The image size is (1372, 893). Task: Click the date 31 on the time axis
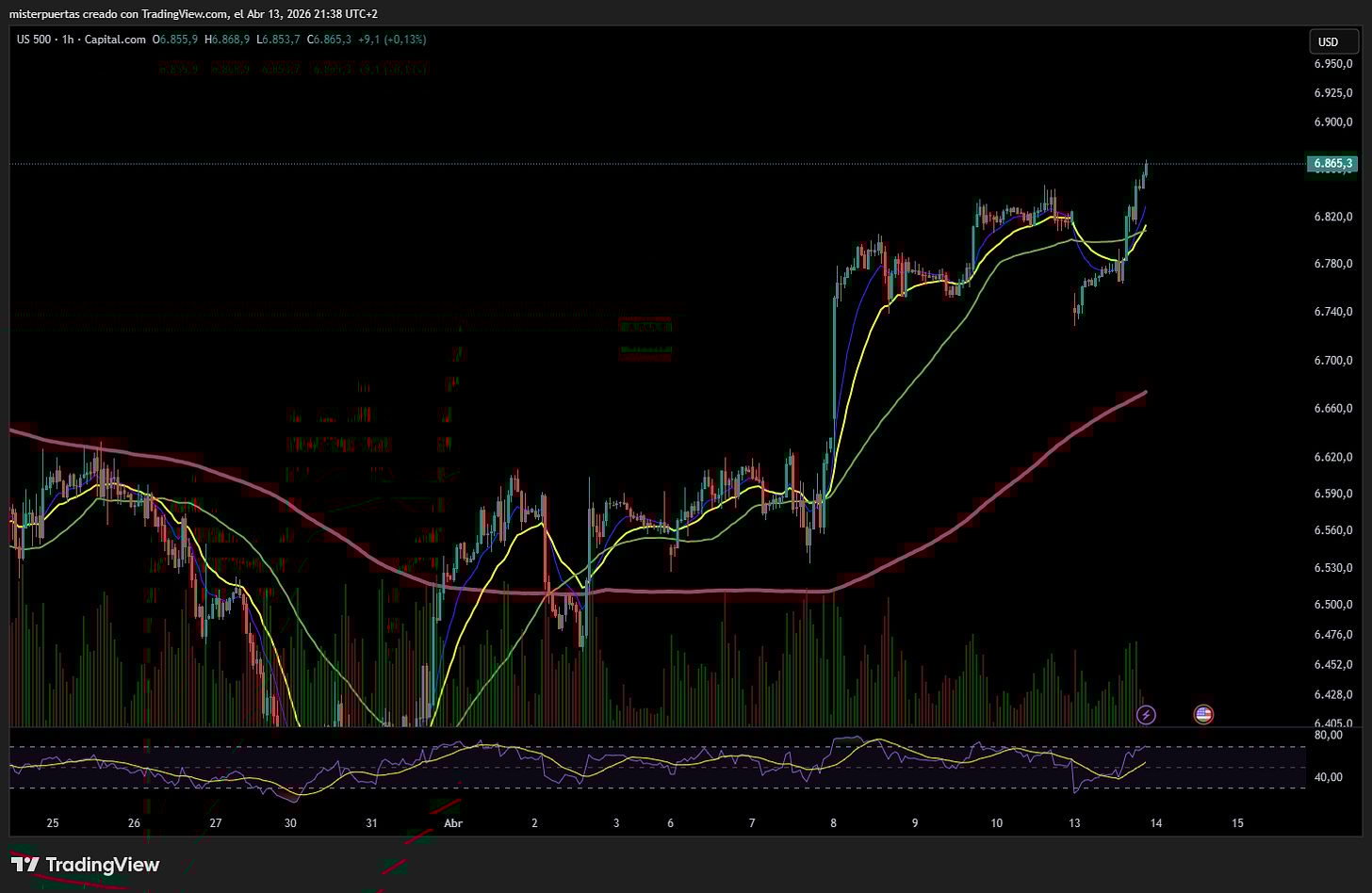coord(371,822)
